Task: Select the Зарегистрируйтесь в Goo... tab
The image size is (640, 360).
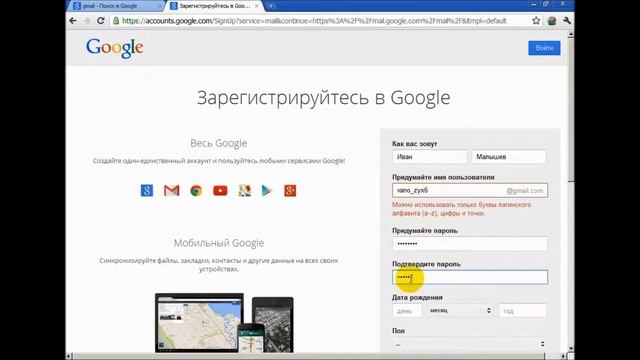Action: click(215, 6)
